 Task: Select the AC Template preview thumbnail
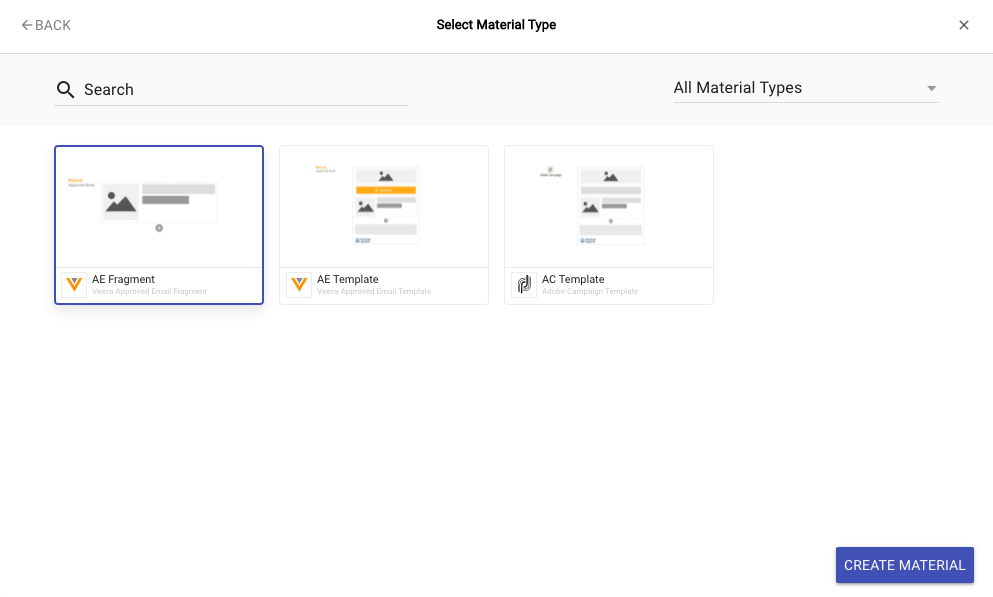[609, 206]
